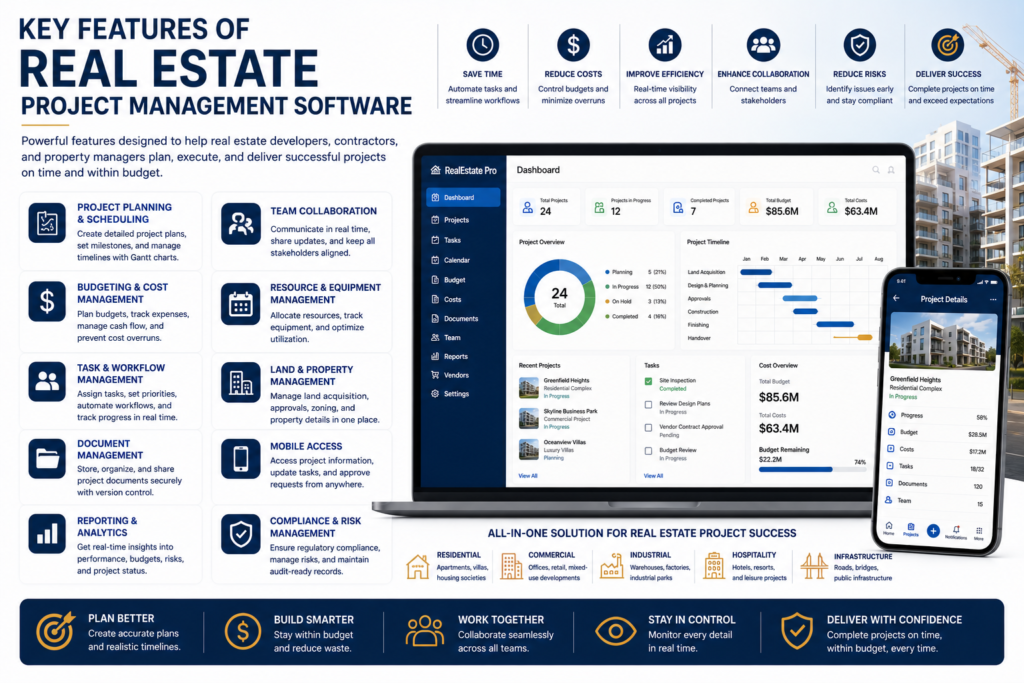Click the Plan Better target icon
This screenshot has height=683, width=1024.
[x=55, y=631]
